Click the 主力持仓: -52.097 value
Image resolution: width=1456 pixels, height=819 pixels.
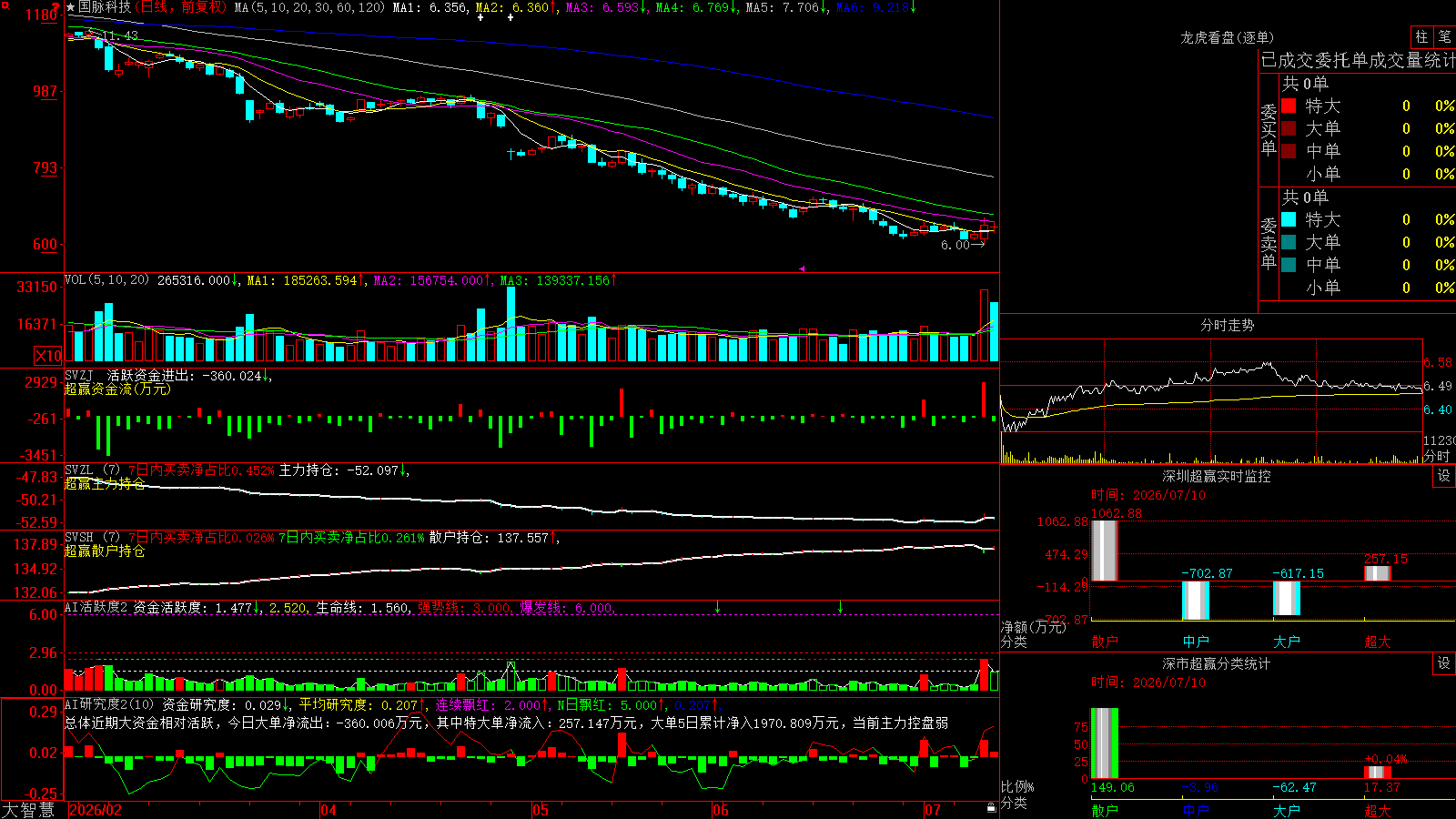coord(339,470)
